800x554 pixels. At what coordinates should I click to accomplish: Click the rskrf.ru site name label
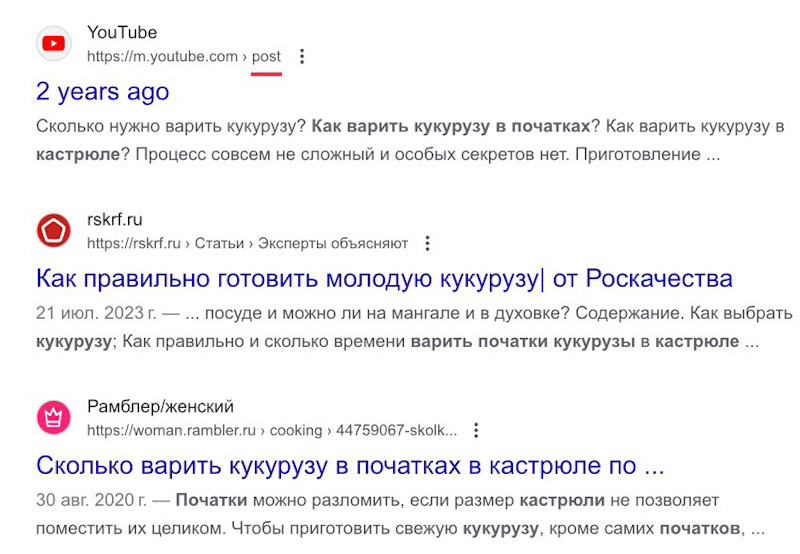[x=115, y=219]
